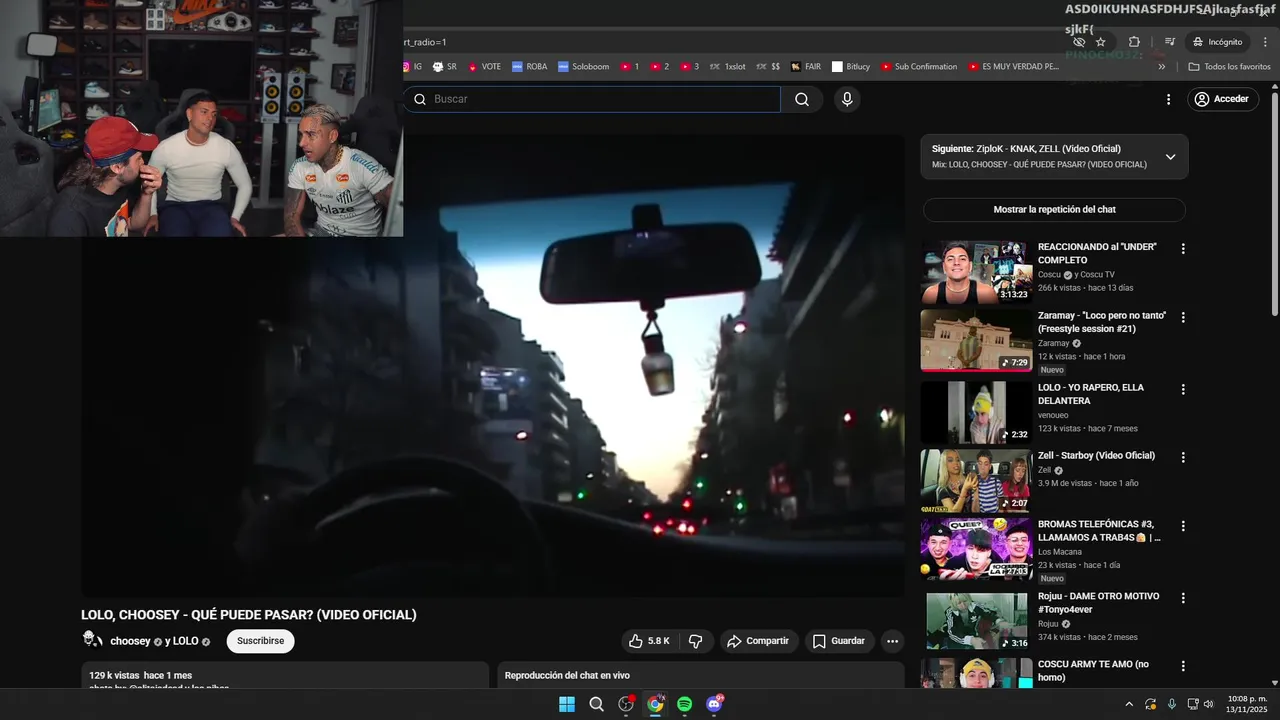Click the YouTube search magnifier button

click(802, 99)
